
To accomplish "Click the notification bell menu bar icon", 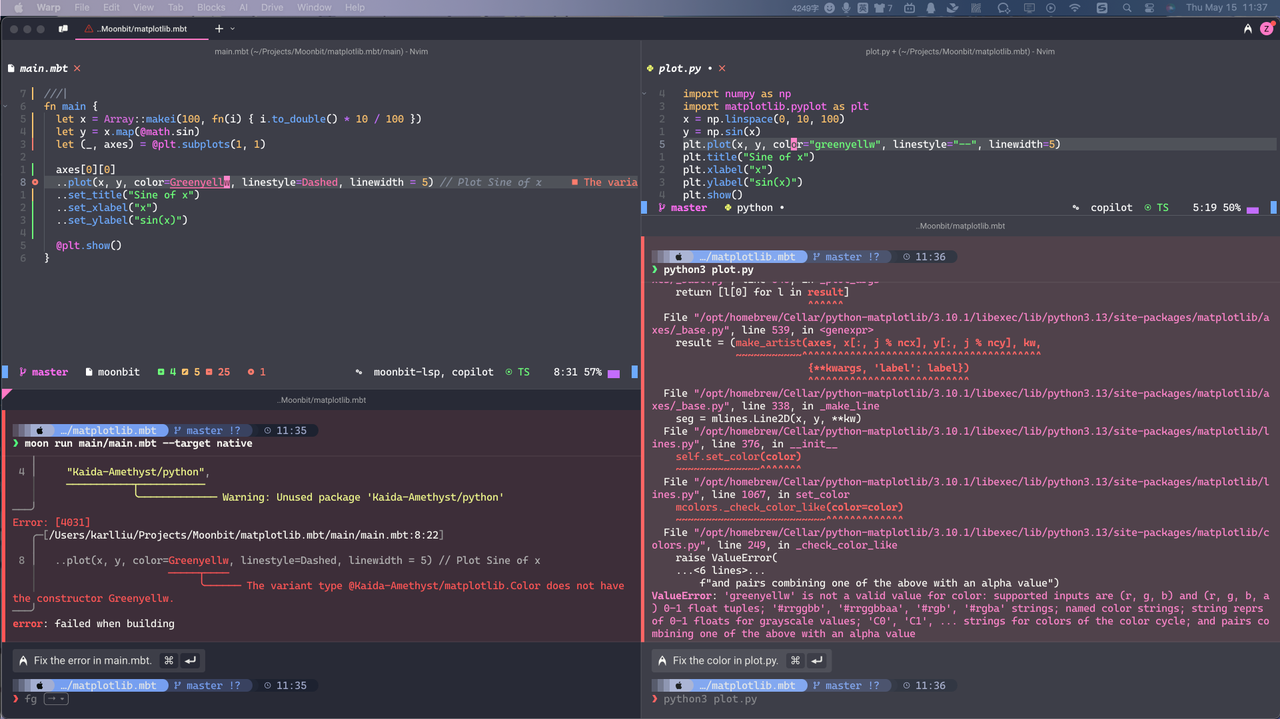I will (931, 8).
